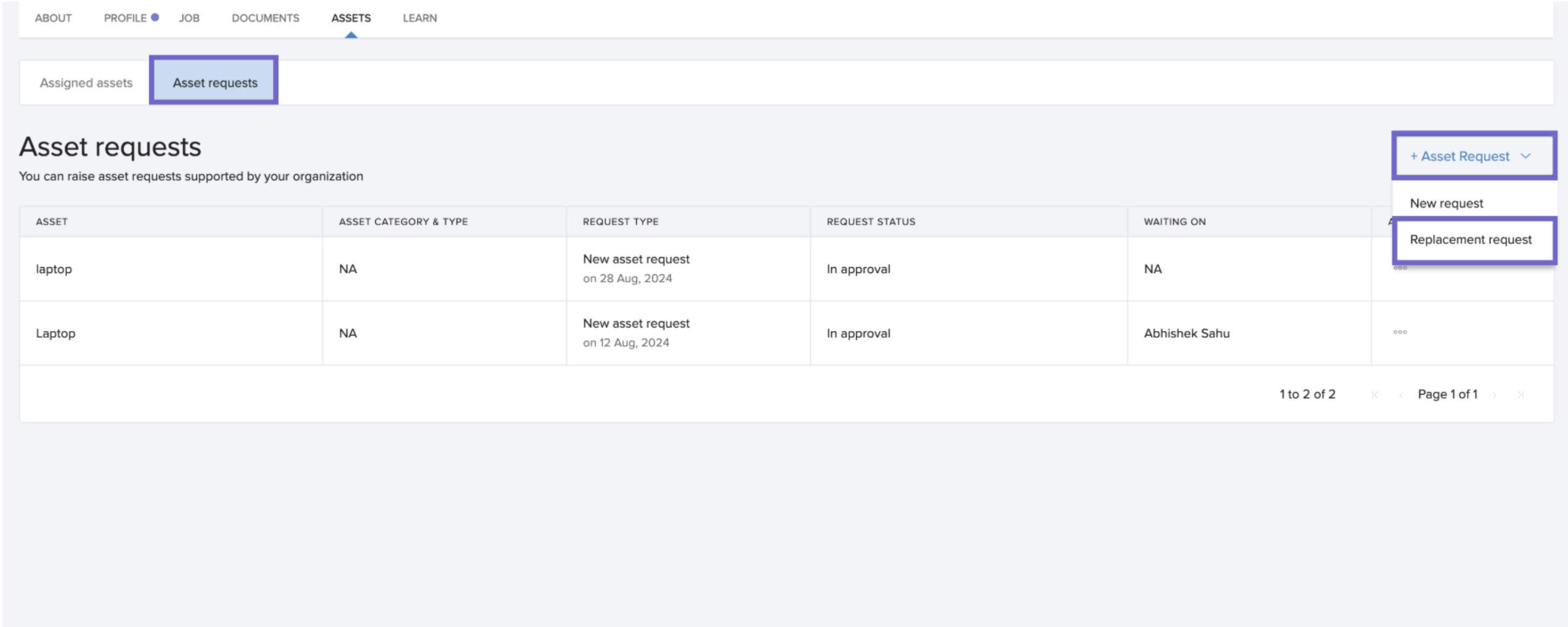Select the Asset requests tab
The height and width of the screenshot is (627, 1568).
[215, 83]
